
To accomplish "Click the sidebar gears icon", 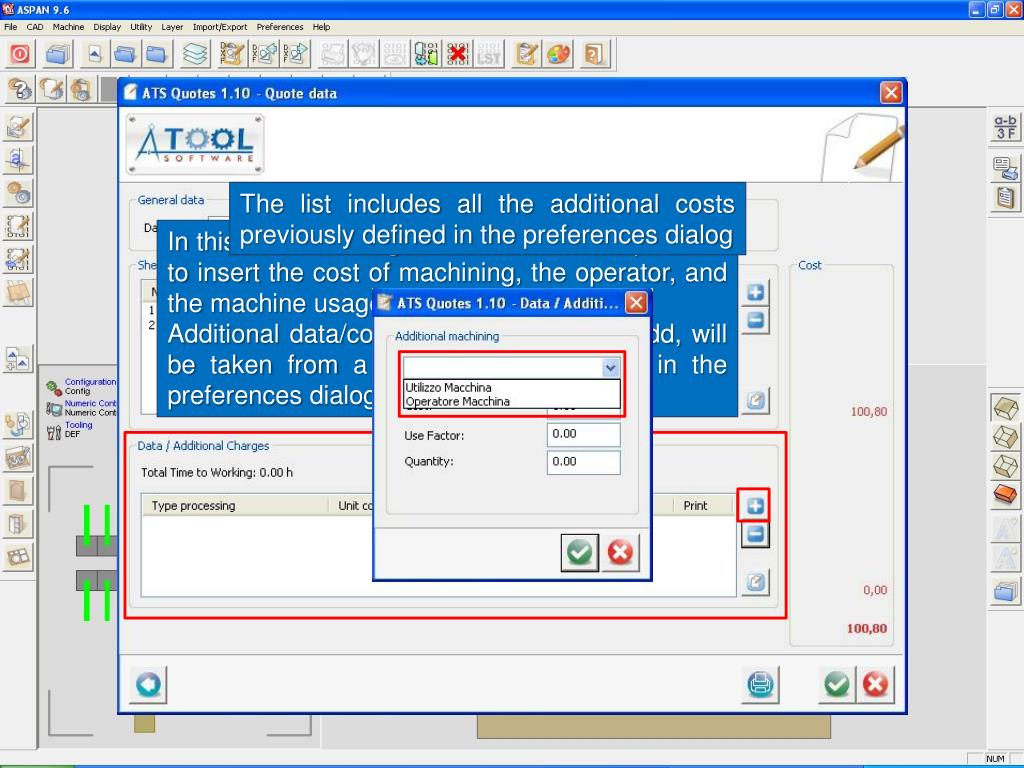I will 18,193.
